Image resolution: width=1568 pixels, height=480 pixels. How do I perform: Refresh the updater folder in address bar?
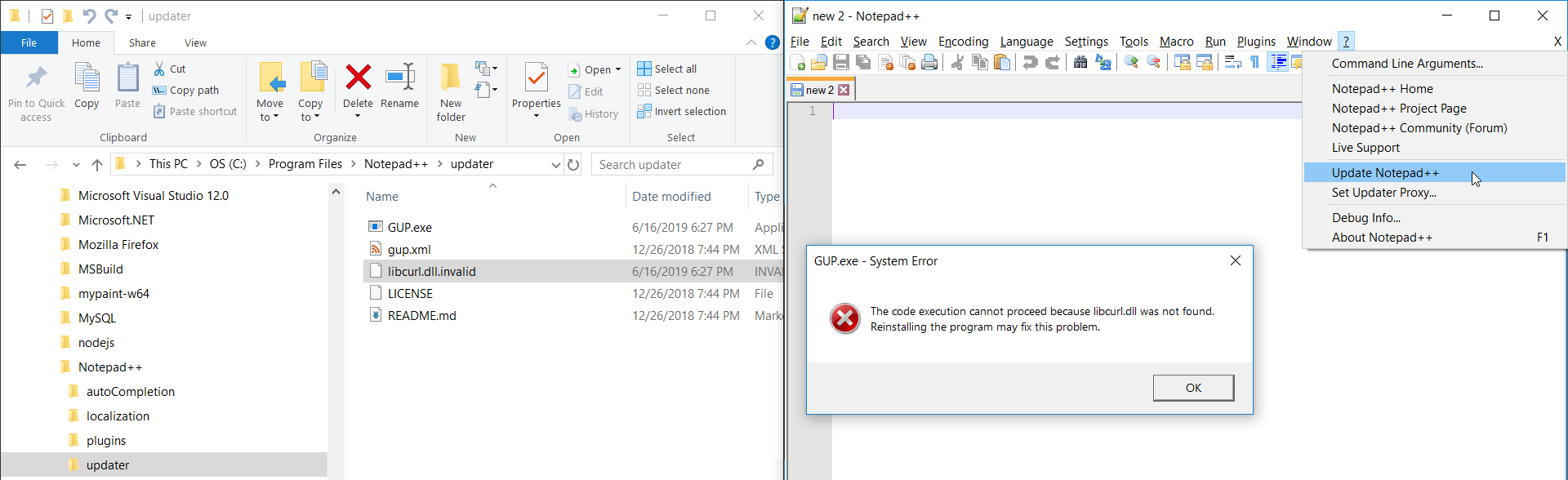pos(573,164)
